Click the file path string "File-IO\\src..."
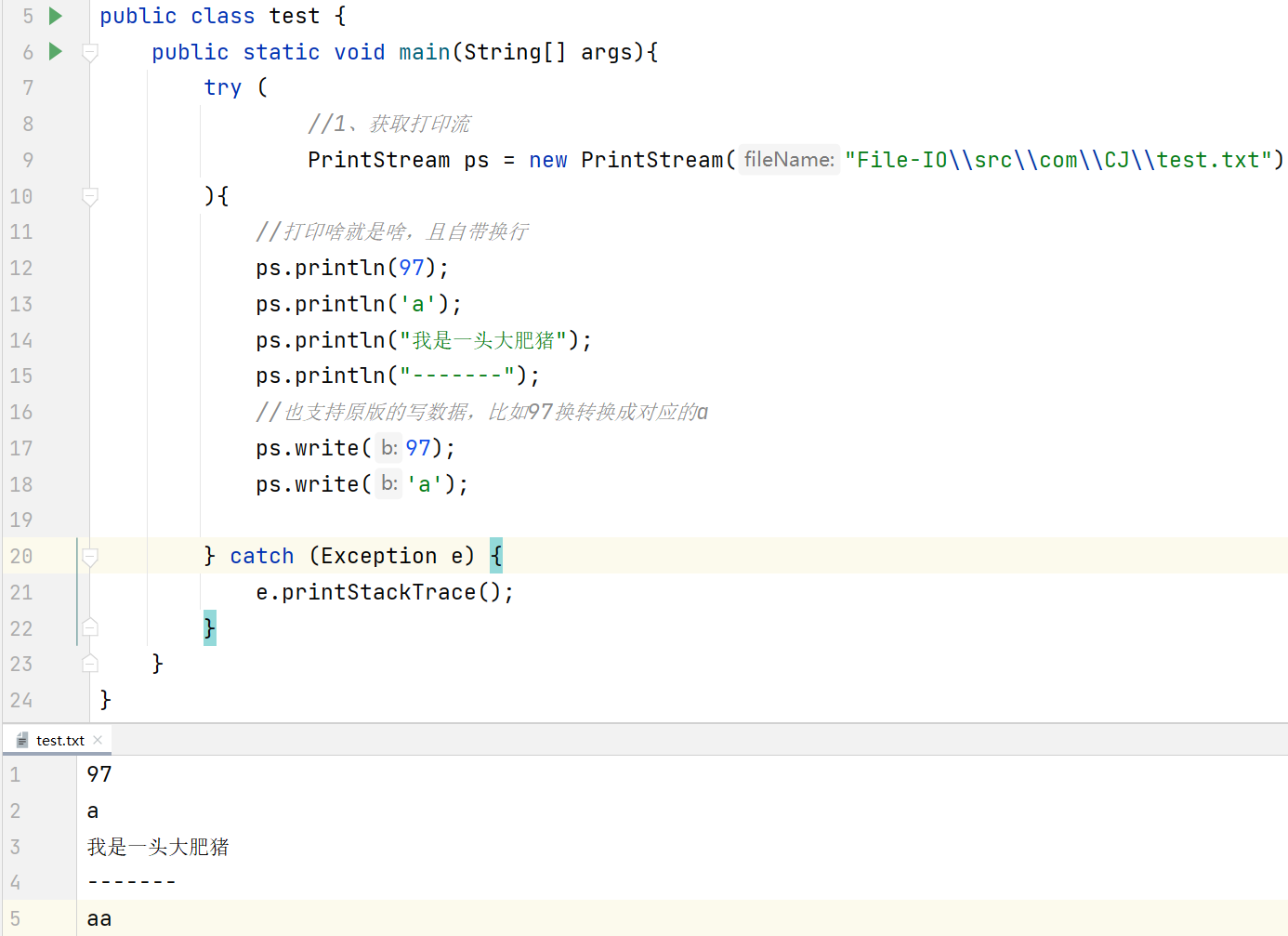Viewport: 1288px width, 936px height. click(x=1058, y=160)
